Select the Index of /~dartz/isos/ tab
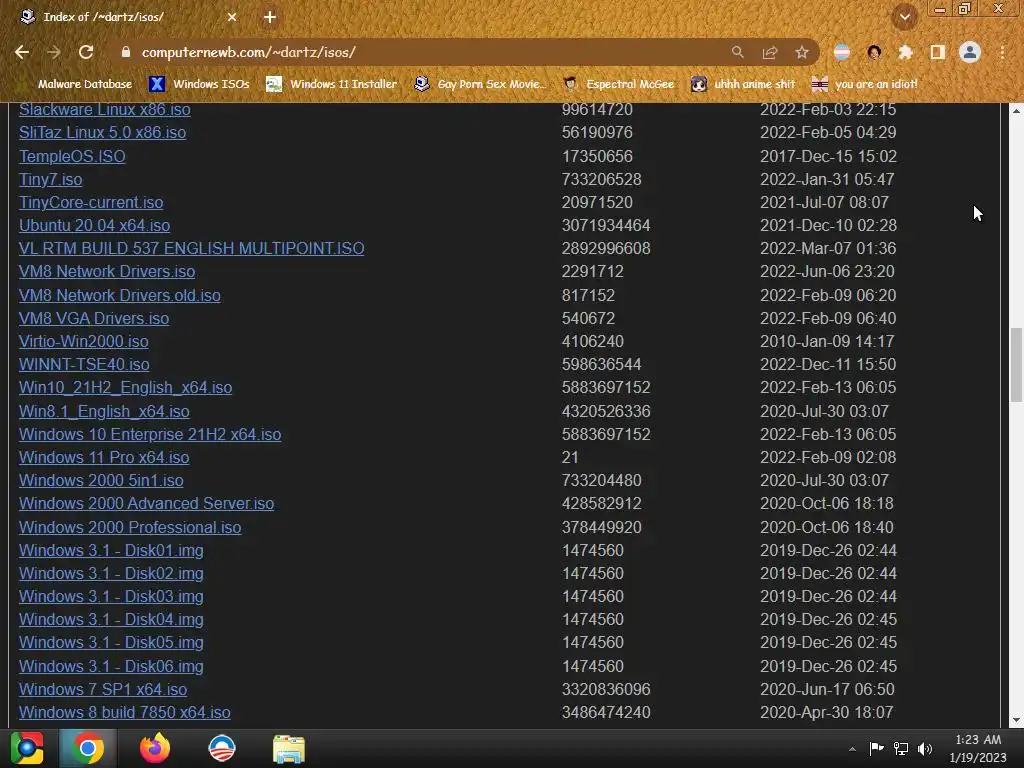 [127, 17]
